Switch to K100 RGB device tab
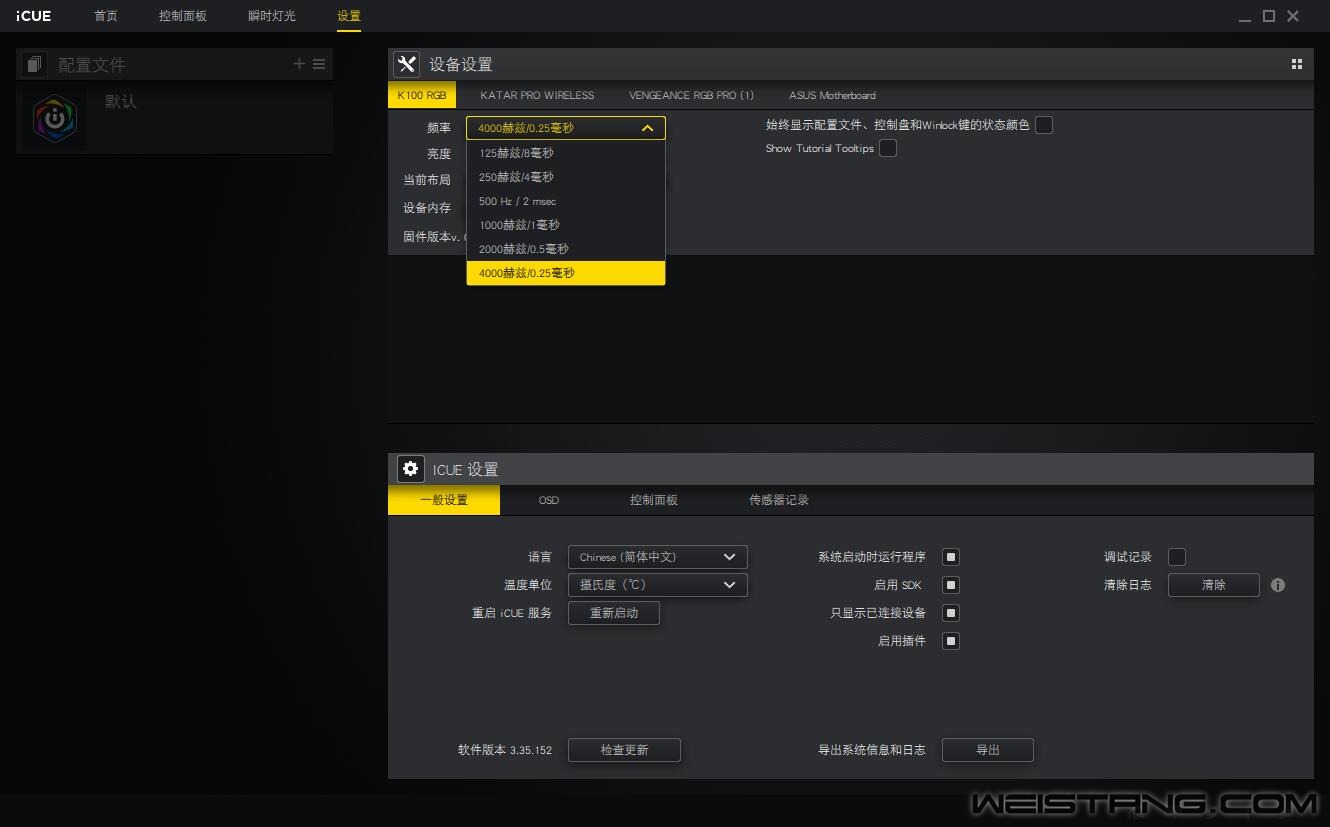 [422, 95]
